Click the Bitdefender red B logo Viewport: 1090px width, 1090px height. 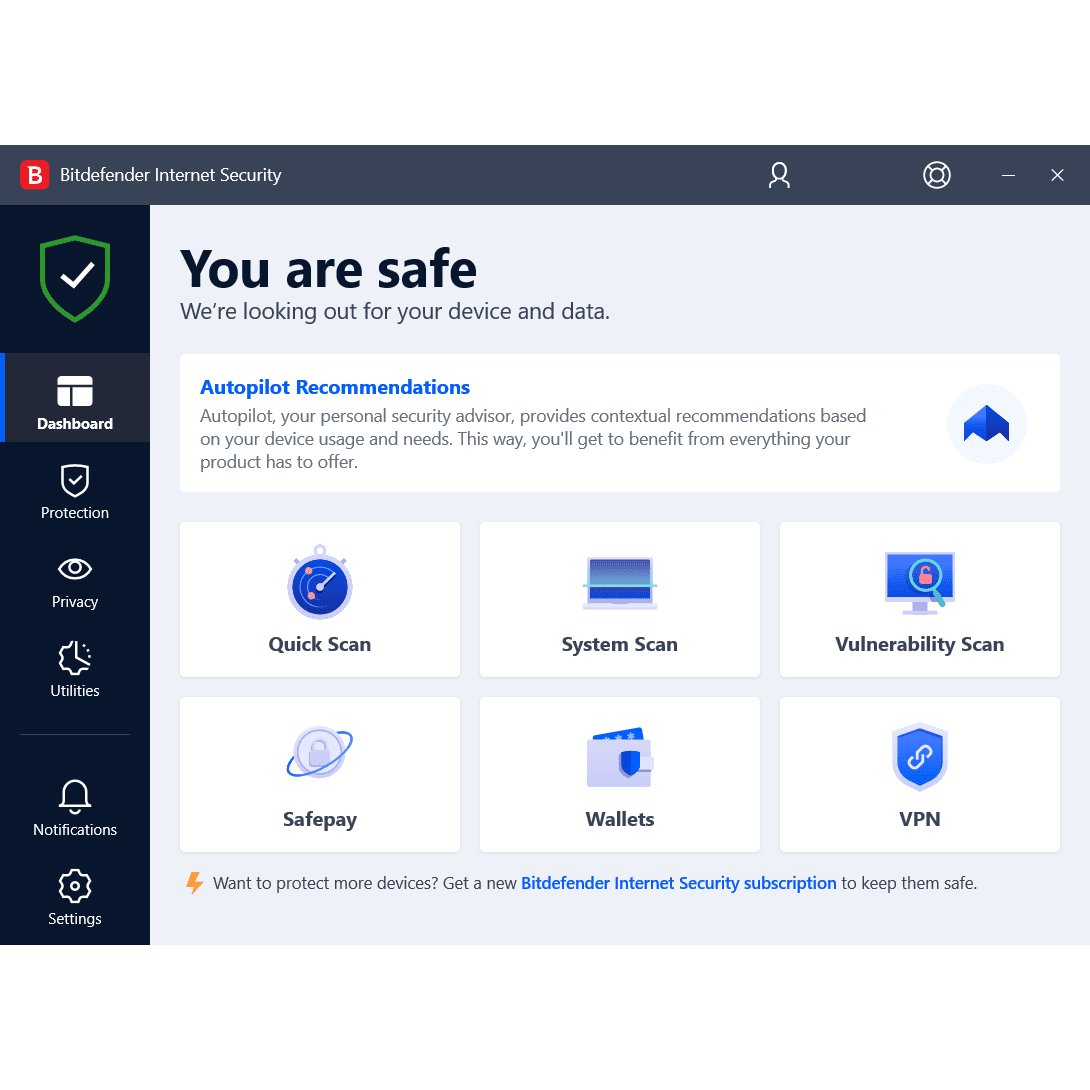(34, 175)
